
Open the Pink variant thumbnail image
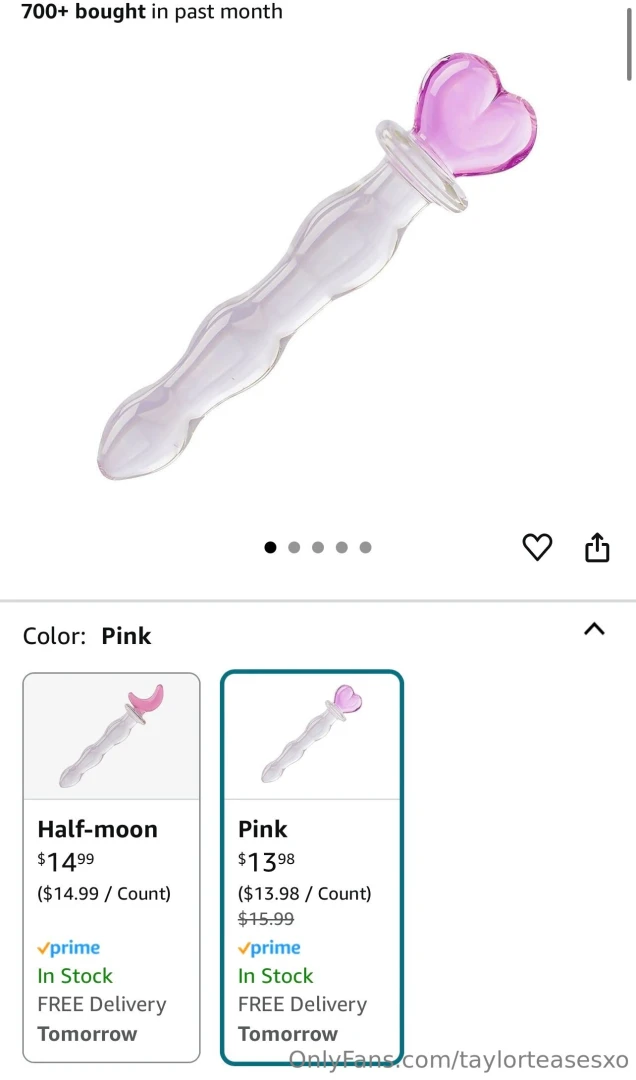pos(311,736)
